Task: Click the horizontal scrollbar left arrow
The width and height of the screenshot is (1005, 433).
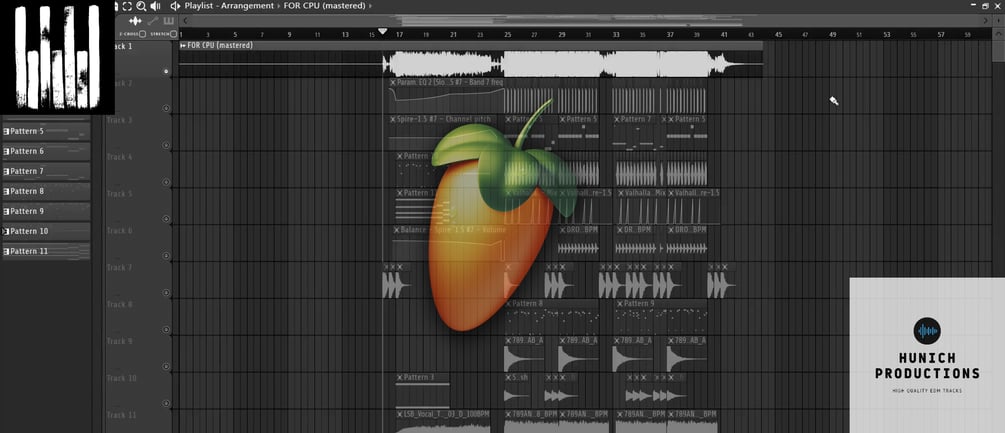Action: (186, 21)
